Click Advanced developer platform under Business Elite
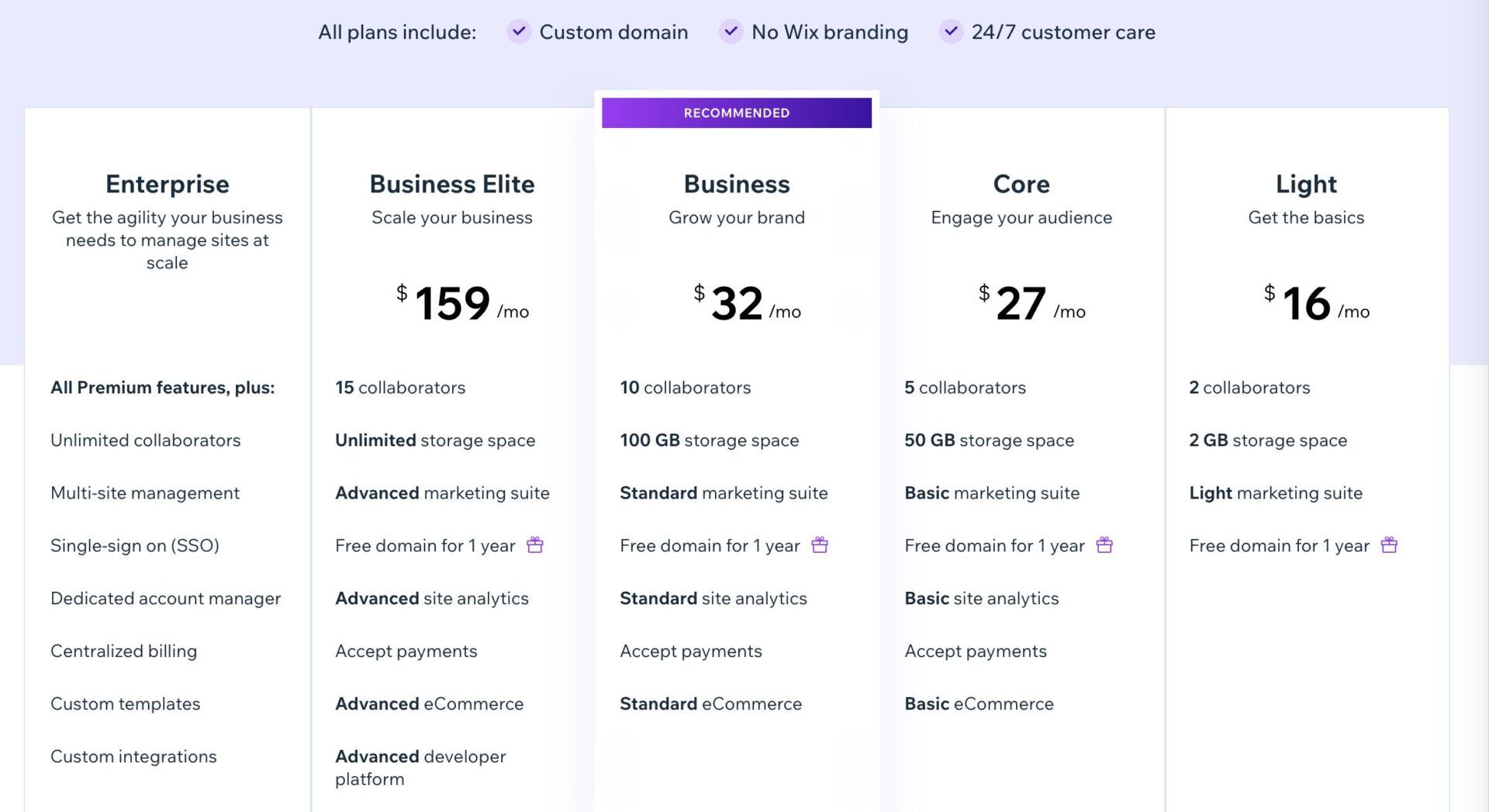Viewport: 1489px width, 812px height. [x=420, y=768]
